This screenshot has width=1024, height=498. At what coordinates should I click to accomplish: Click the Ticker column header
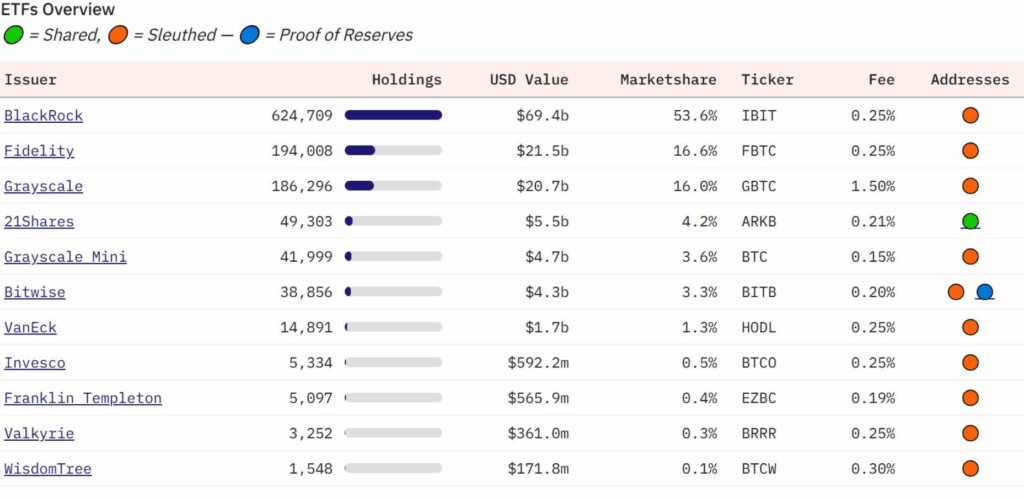(767, 80)
